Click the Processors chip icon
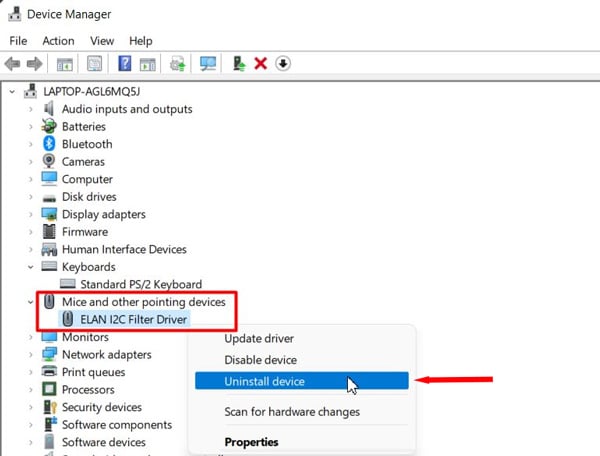This screenshot has height=456, width=600. click(49, 389)
